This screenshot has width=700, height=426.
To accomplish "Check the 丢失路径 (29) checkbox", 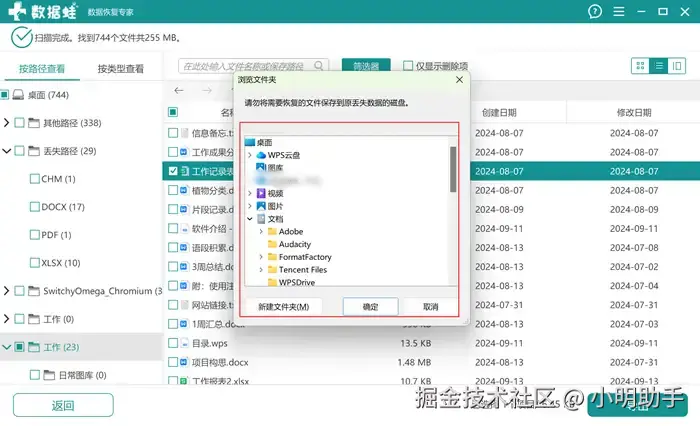I will [x=19, y=151].
